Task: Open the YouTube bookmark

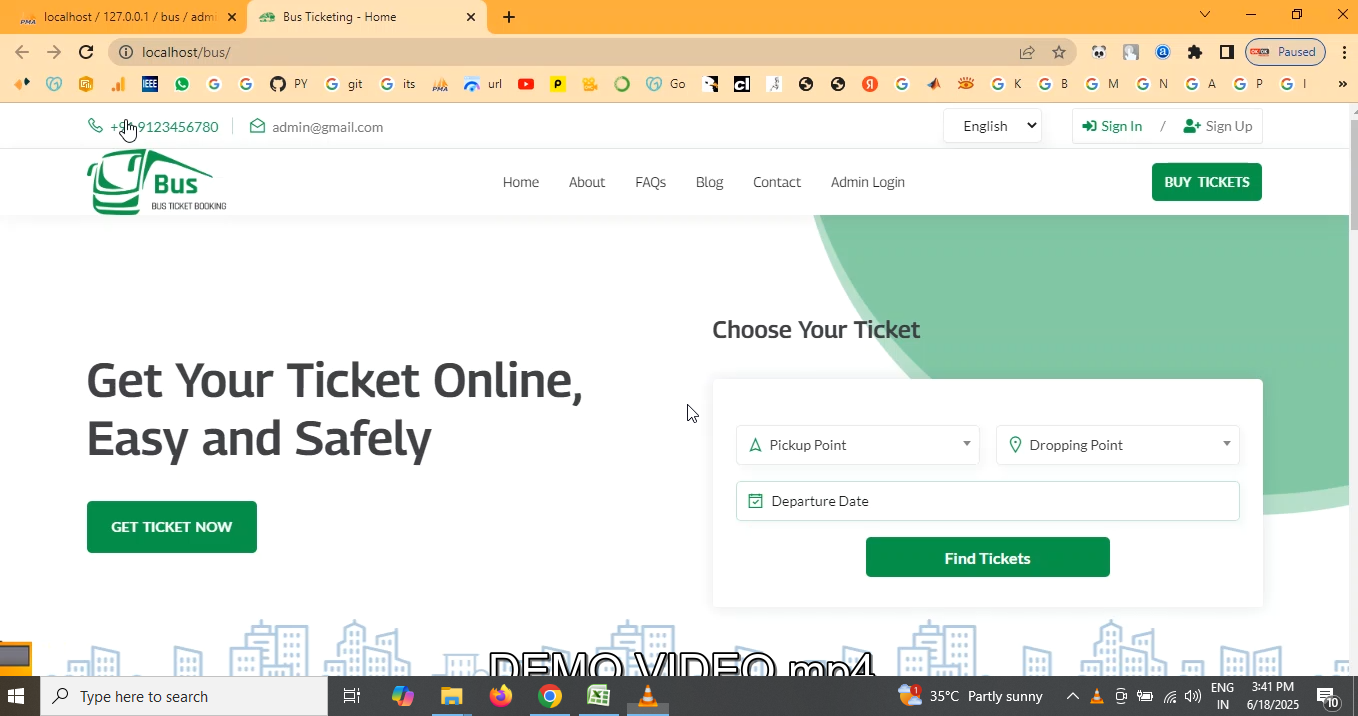Action: [526, 84]
